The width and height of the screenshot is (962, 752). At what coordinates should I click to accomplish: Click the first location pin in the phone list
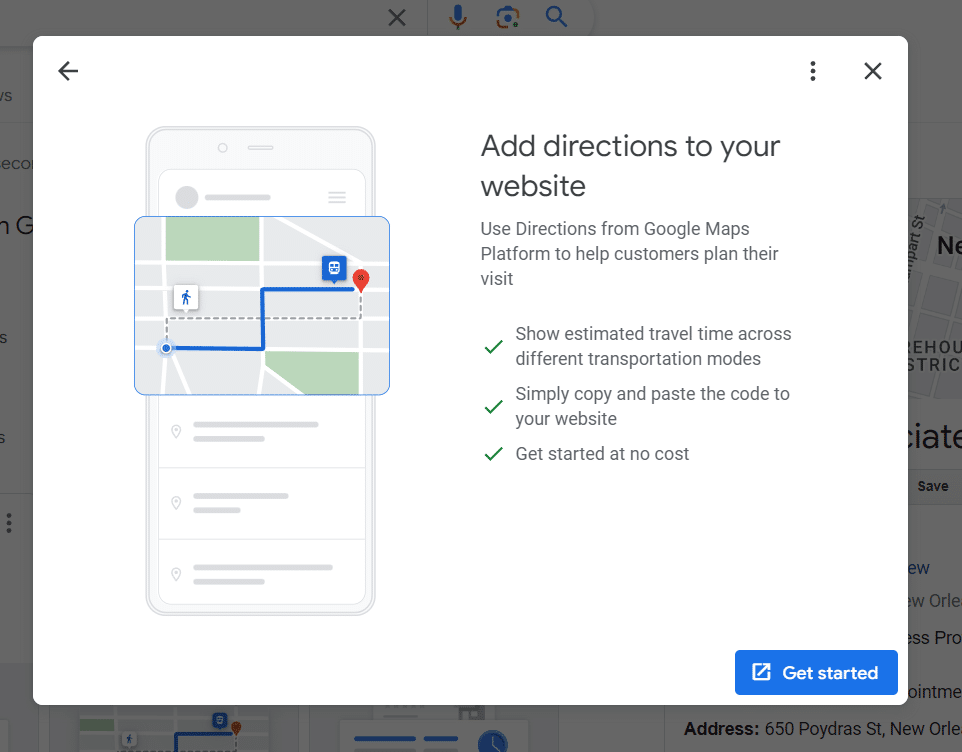coord(177,431)
